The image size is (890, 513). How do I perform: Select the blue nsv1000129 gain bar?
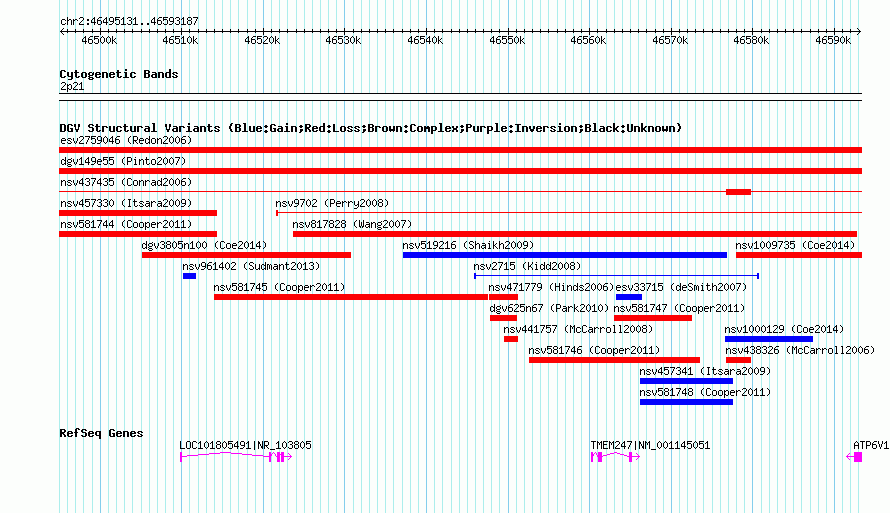click(x=769, y=339)
